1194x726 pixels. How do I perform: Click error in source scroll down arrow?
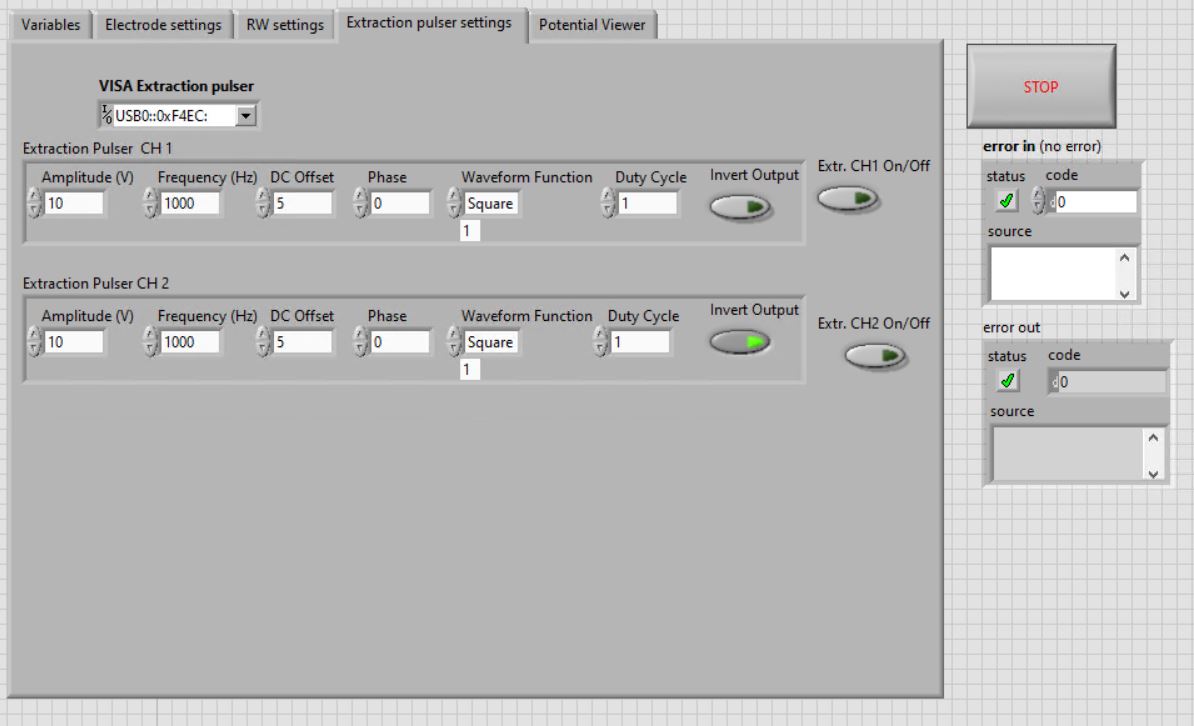click(1125, 293)
